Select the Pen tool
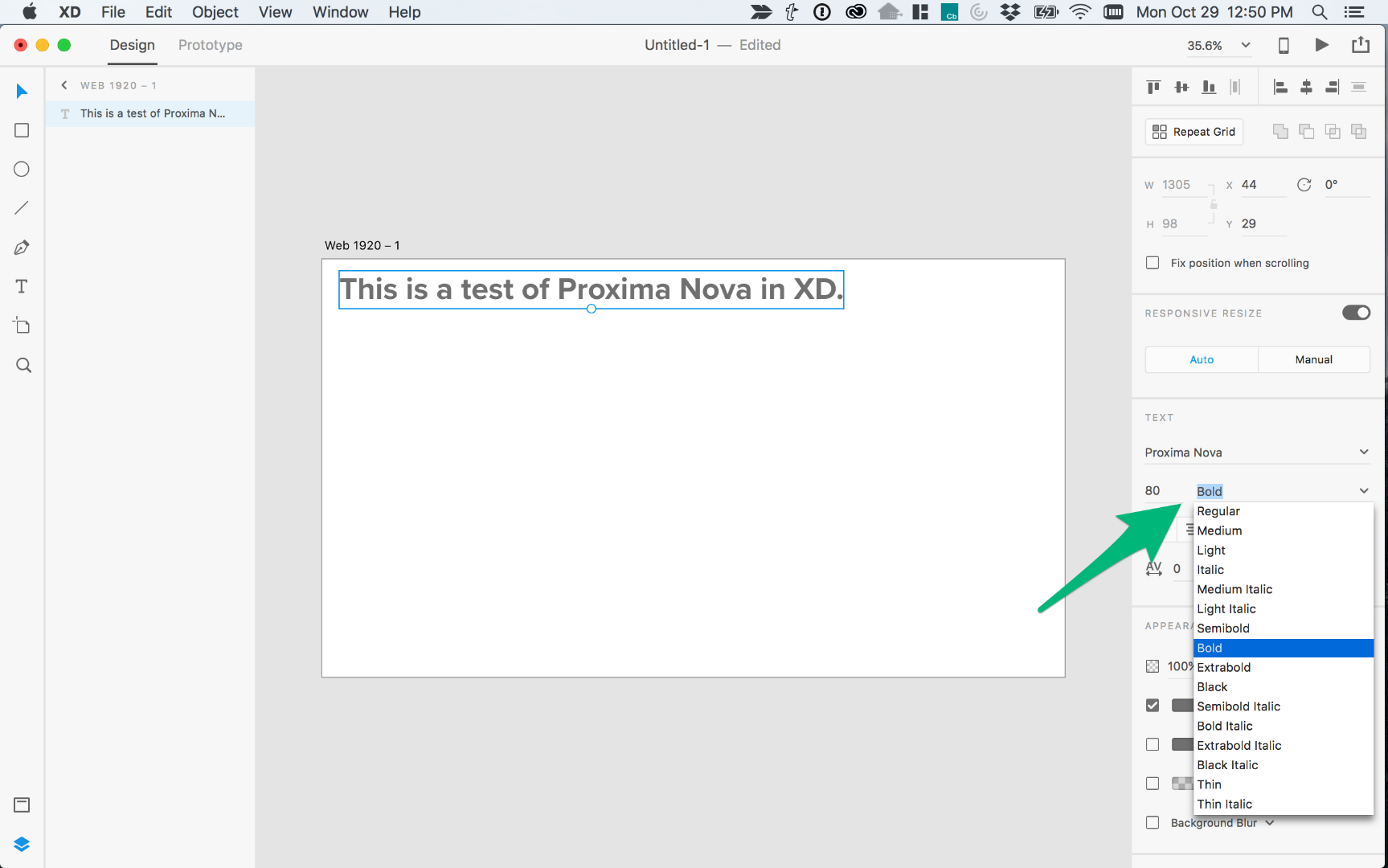Screen dimensions: 1388x868 [x=22, y=248]
